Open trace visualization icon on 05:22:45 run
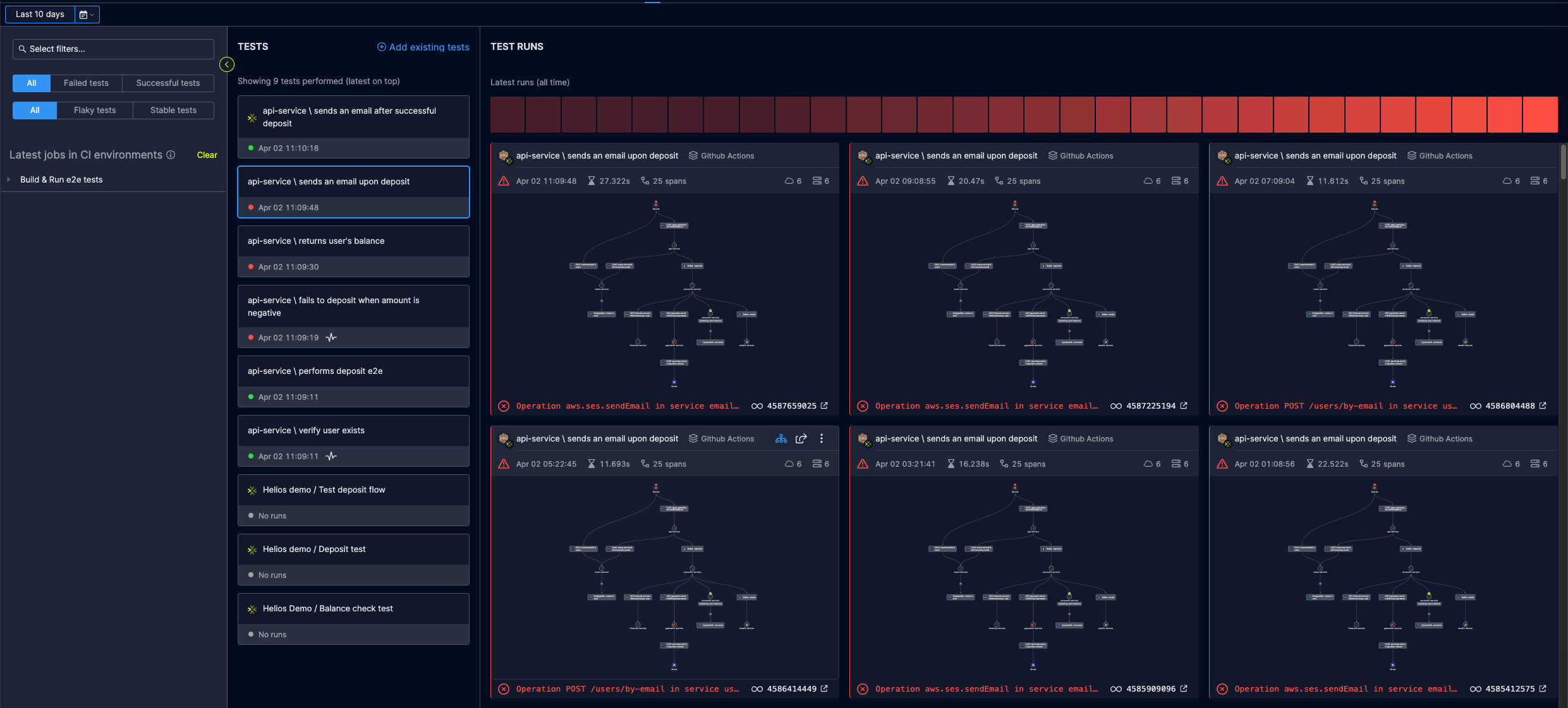The height and width of the screenshot is (708, 1568). 781,439
